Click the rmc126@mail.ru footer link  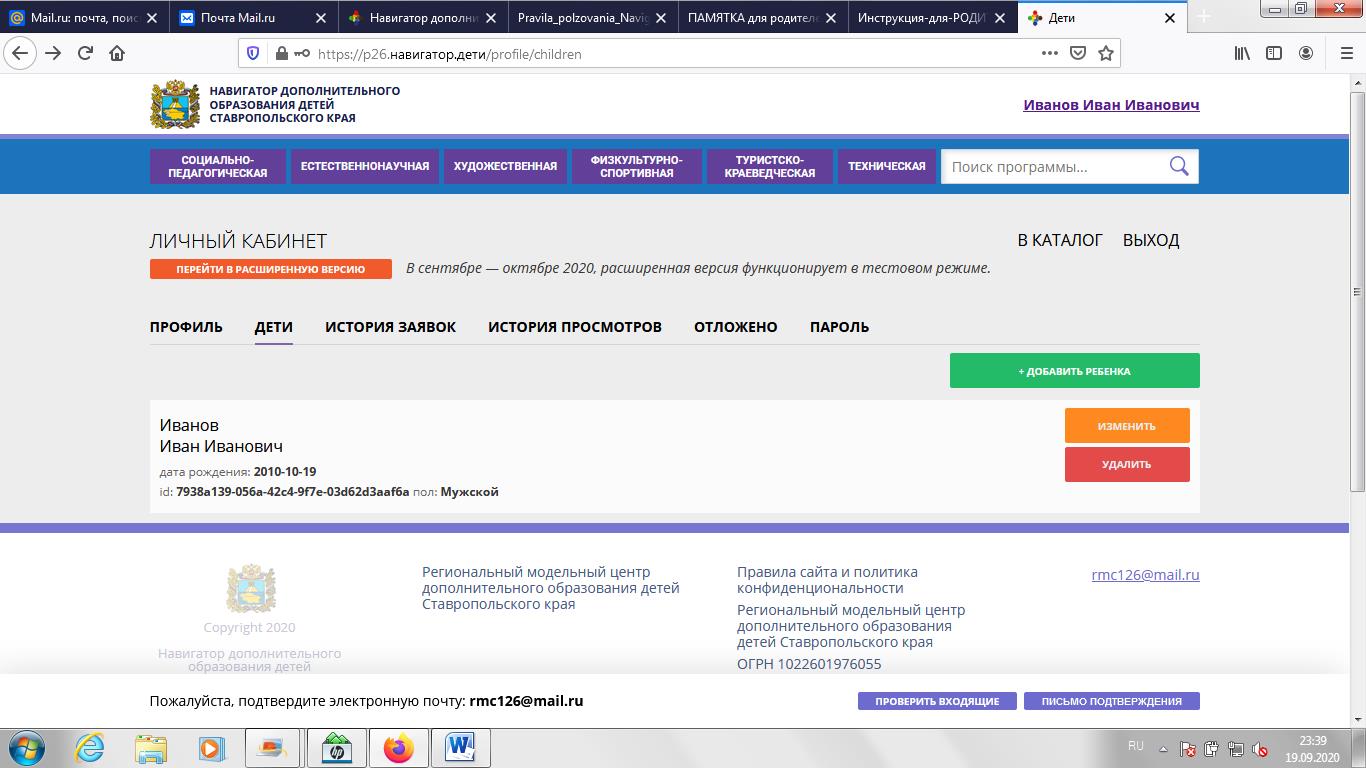click(1145, 575)
